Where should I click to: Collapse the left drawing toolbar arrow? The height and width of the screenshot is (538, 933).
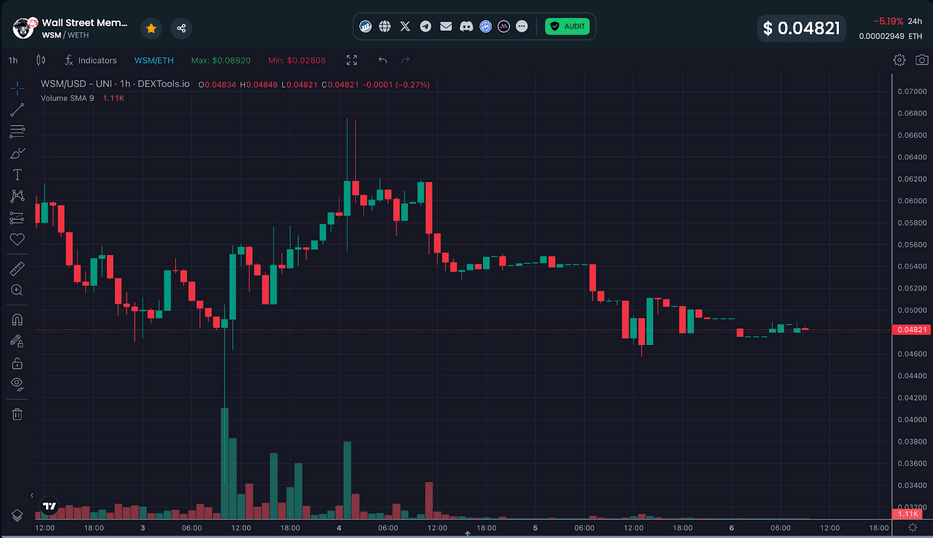(x=32, y=495)
